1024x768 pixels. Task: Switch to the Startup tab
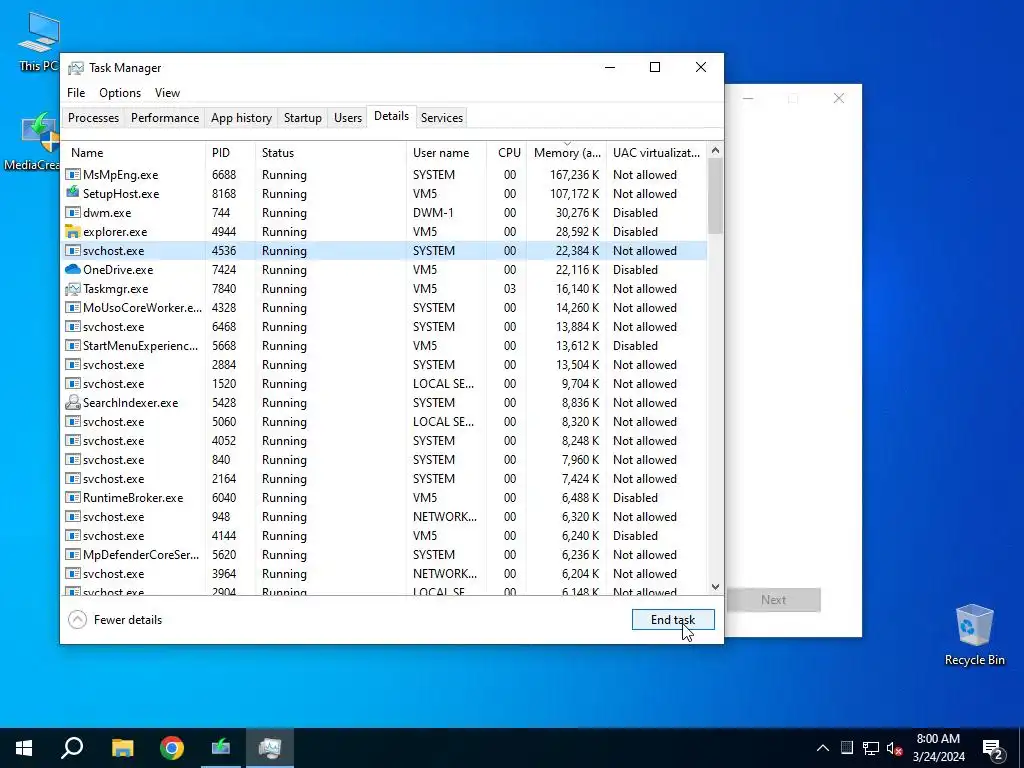302,118
